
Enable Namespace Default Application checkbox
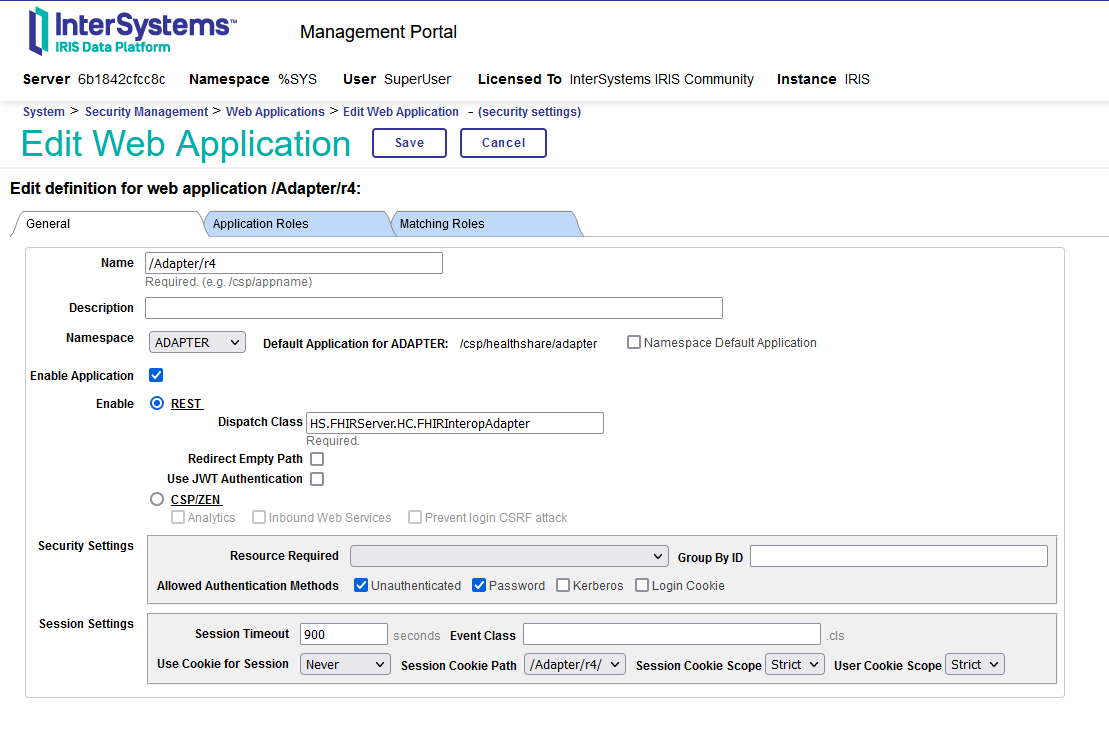pos(634,343)
